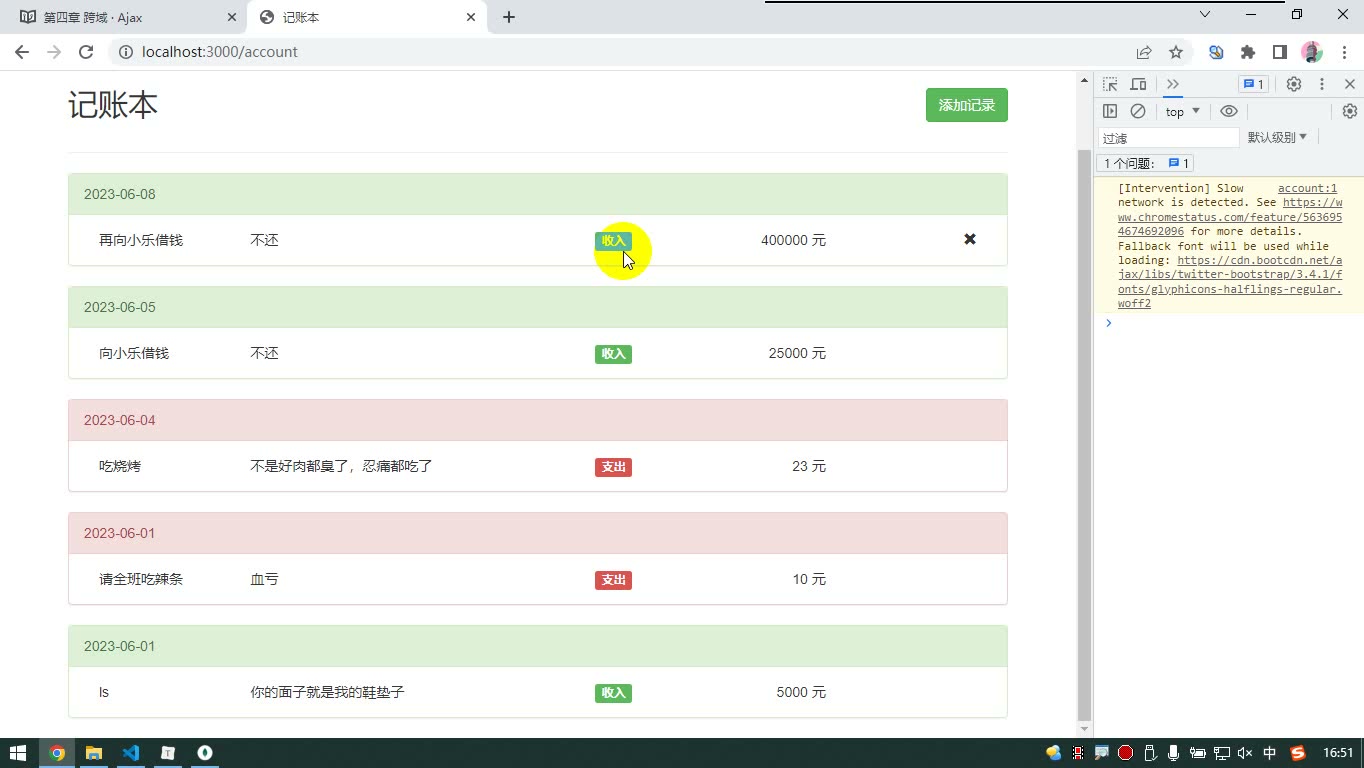This screenshot has width=1364, height=768.
Task: View site information for localhost
Action: (125, 52)
